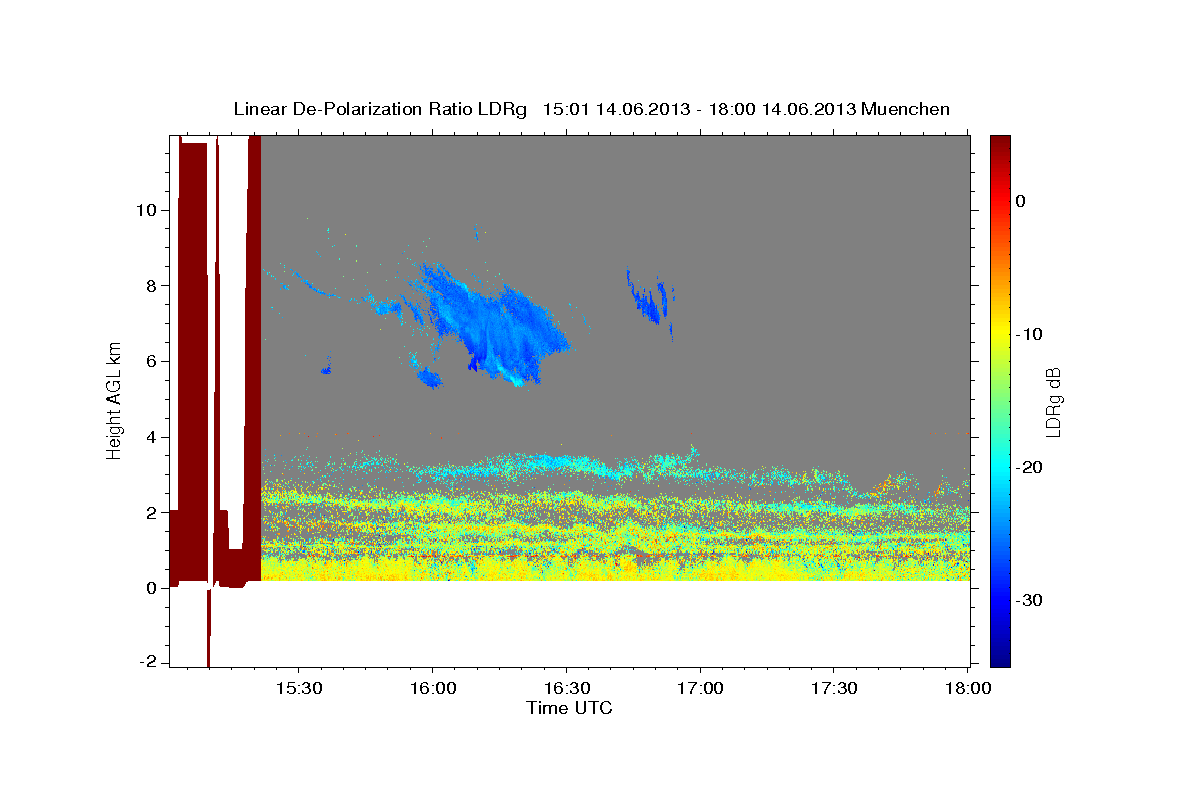This screenshot has height=800, width=1200.
Task: Click the 'Time UTC' axis label
Action: (569, 708)
